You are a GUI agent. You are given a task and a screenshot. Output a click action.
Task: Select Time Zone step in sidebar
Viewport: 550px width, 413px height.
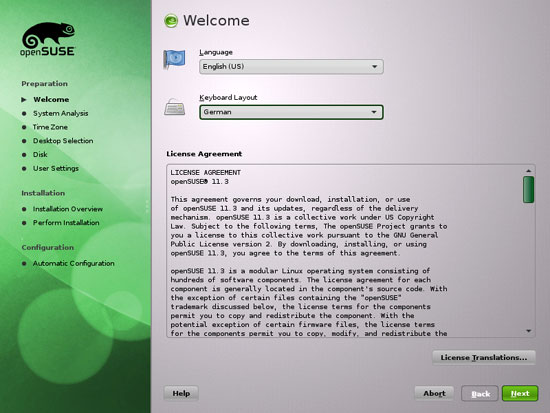pyautogui.click(x=50, y=127)
